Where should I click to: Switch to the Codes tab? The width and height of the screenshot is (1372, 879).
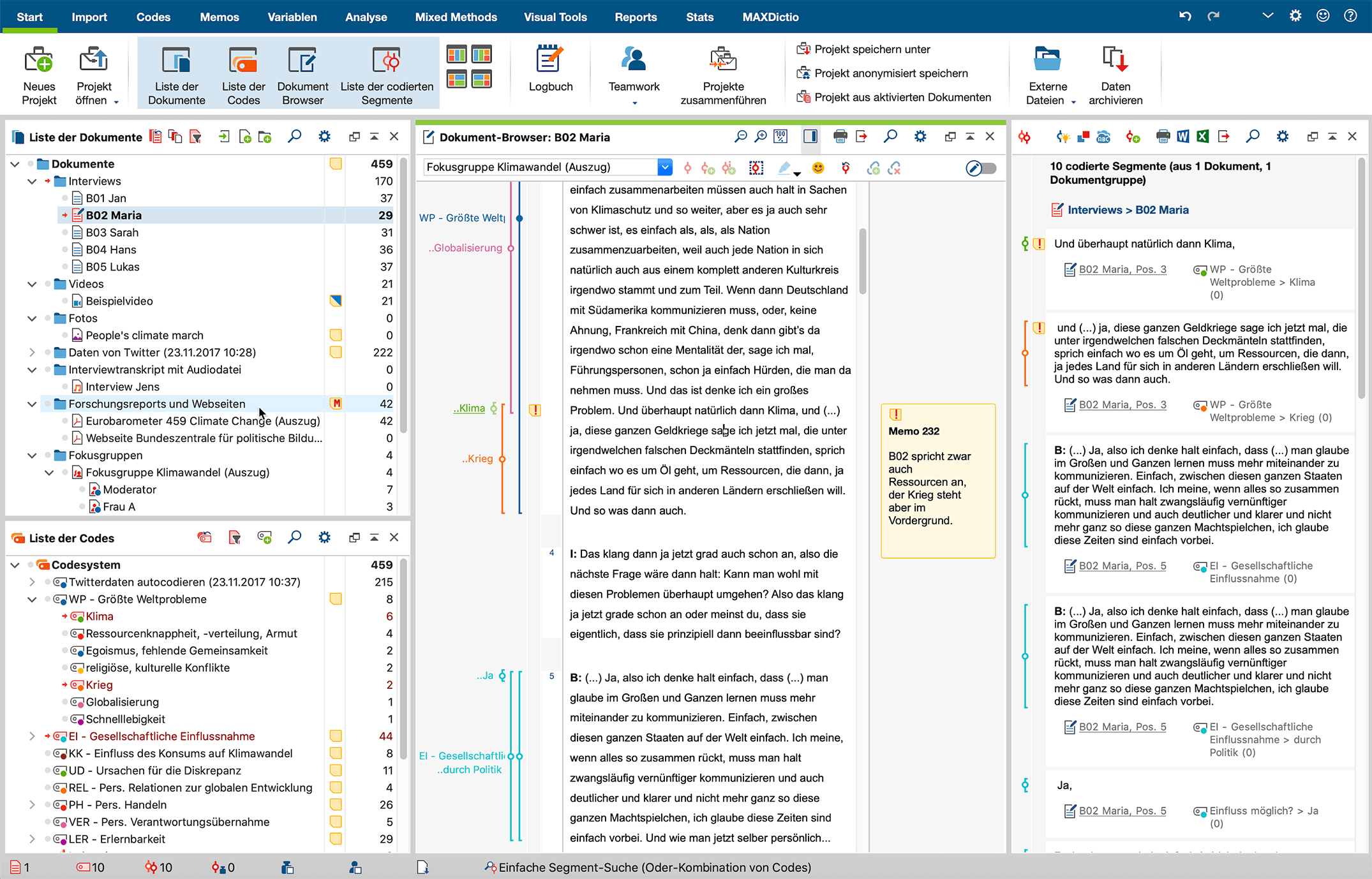[153, 17]
